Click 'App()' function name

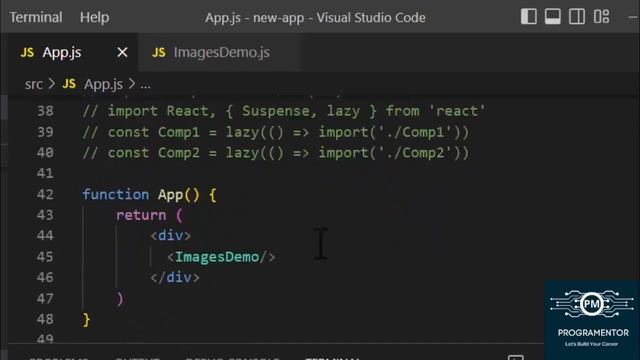[179, 195]
